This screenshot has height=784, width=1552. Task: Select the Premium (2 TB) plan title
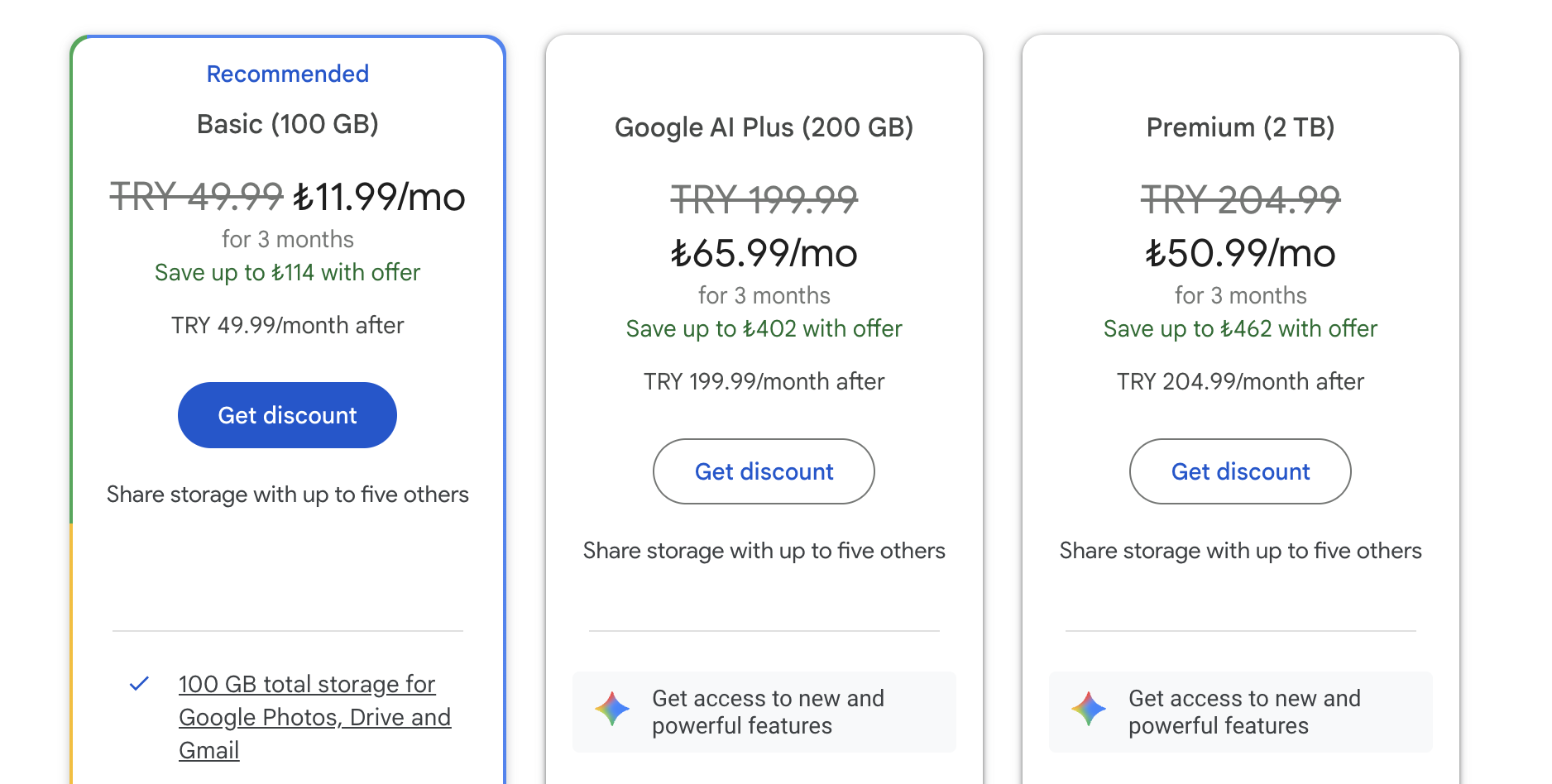pos(1240,127)
